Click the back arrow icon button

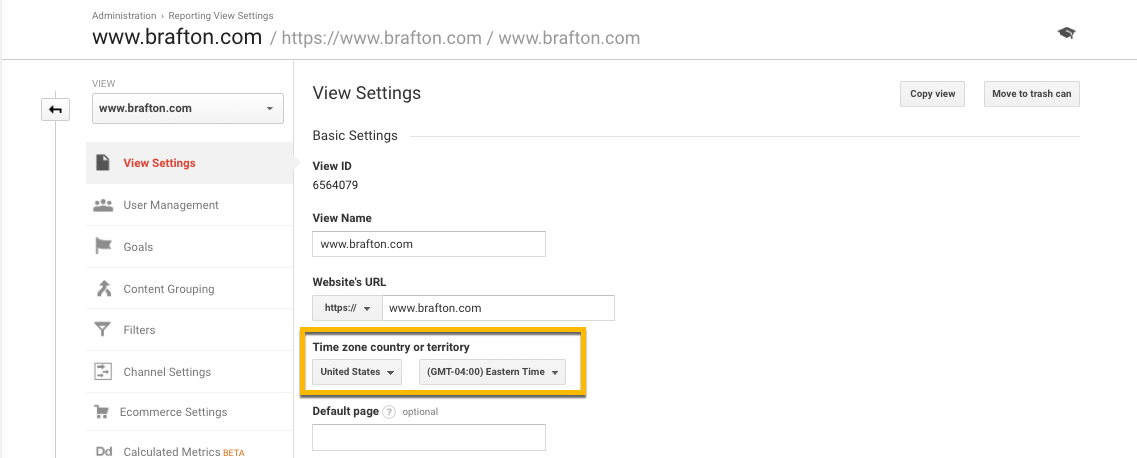pos(55,109)
